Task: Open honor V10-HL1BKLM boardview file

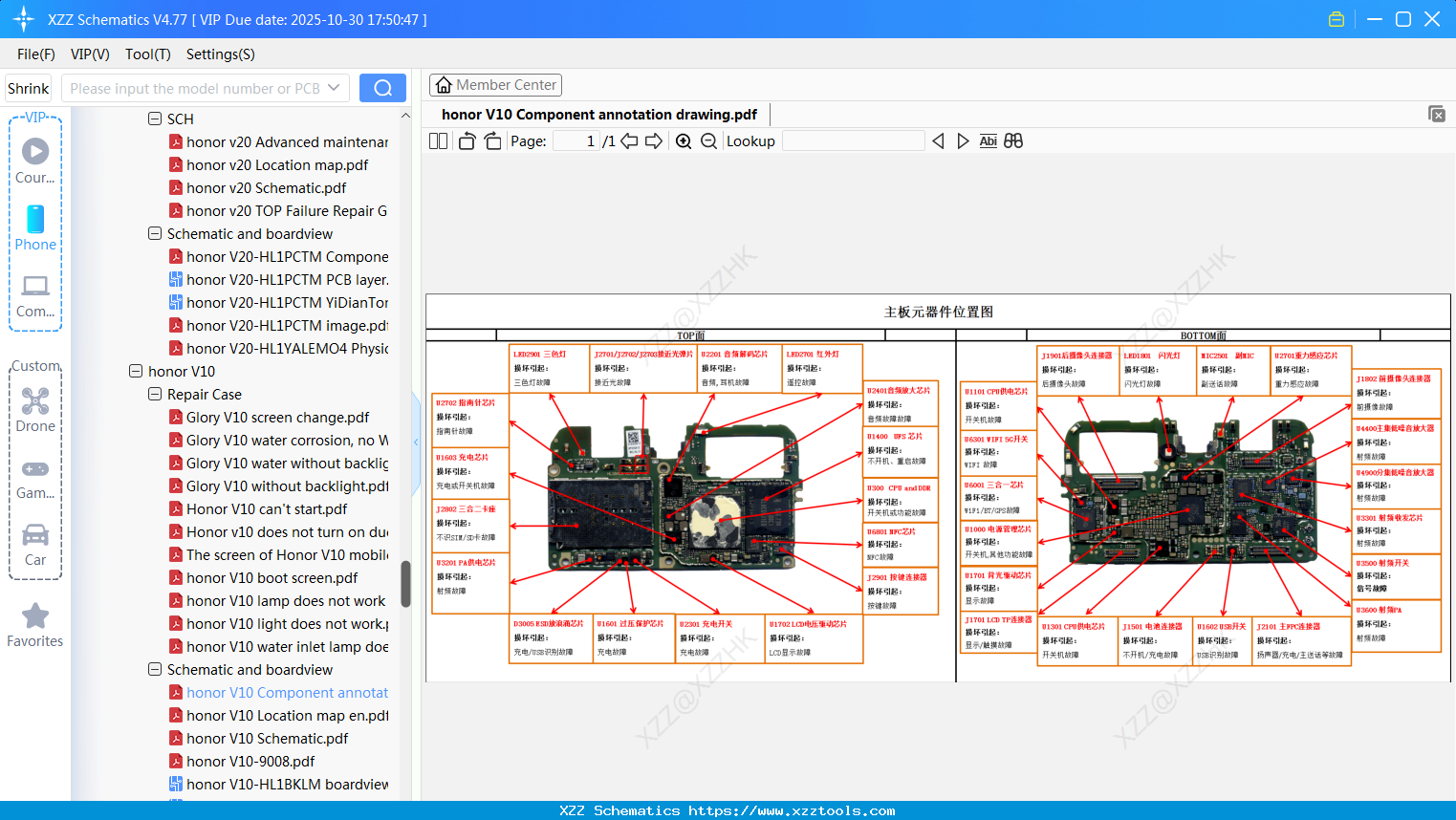Action: [288, 784]
